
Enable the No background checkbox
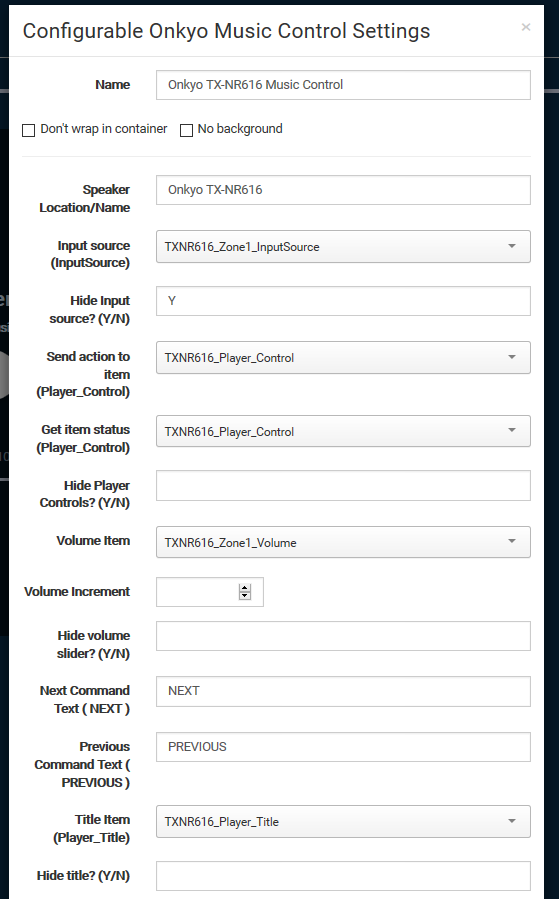point(186,130)
